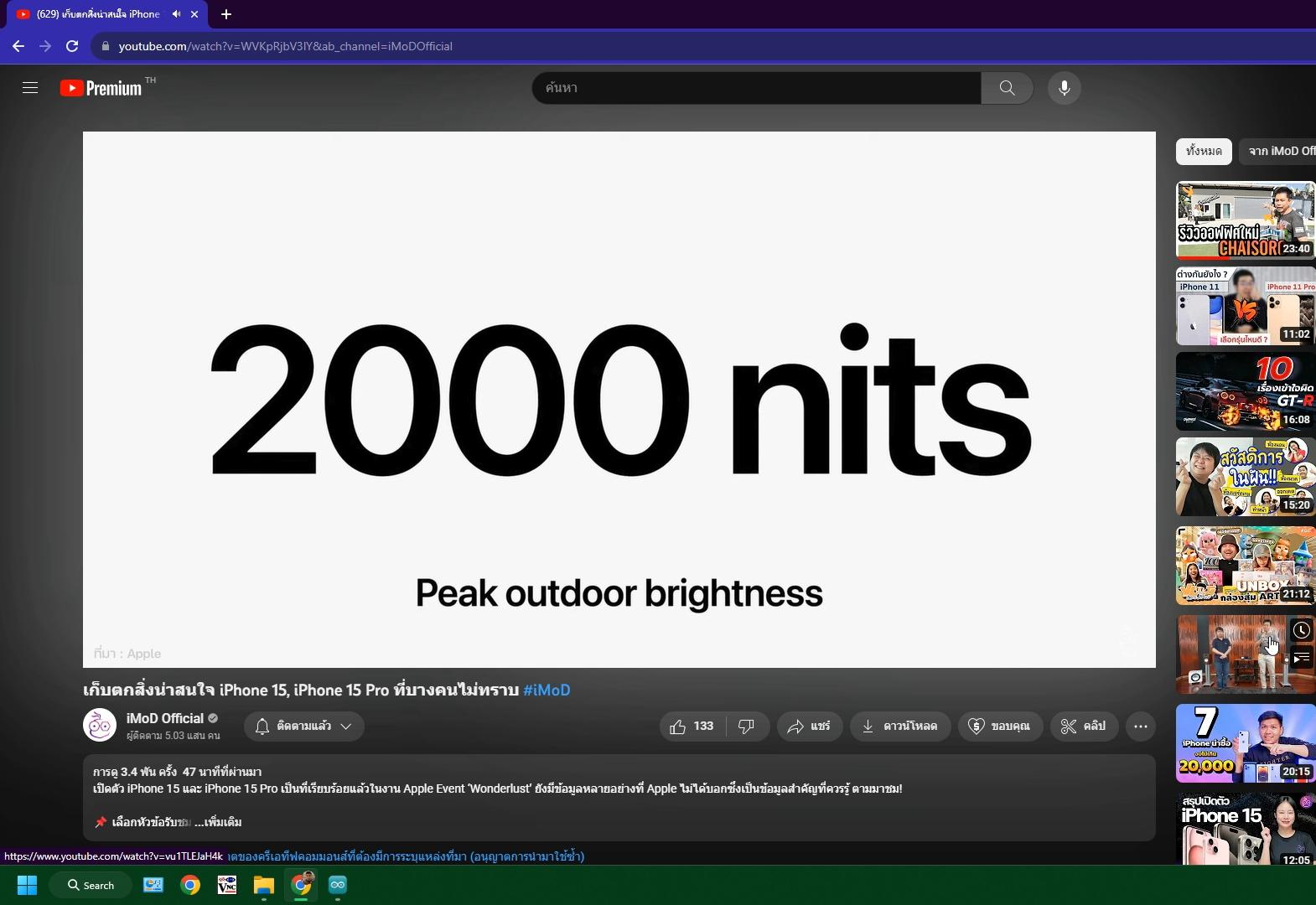Viewport: 1316px width, 905px height.
Task: Click the #iMoD hashtag link
Action: coord(547,690)
